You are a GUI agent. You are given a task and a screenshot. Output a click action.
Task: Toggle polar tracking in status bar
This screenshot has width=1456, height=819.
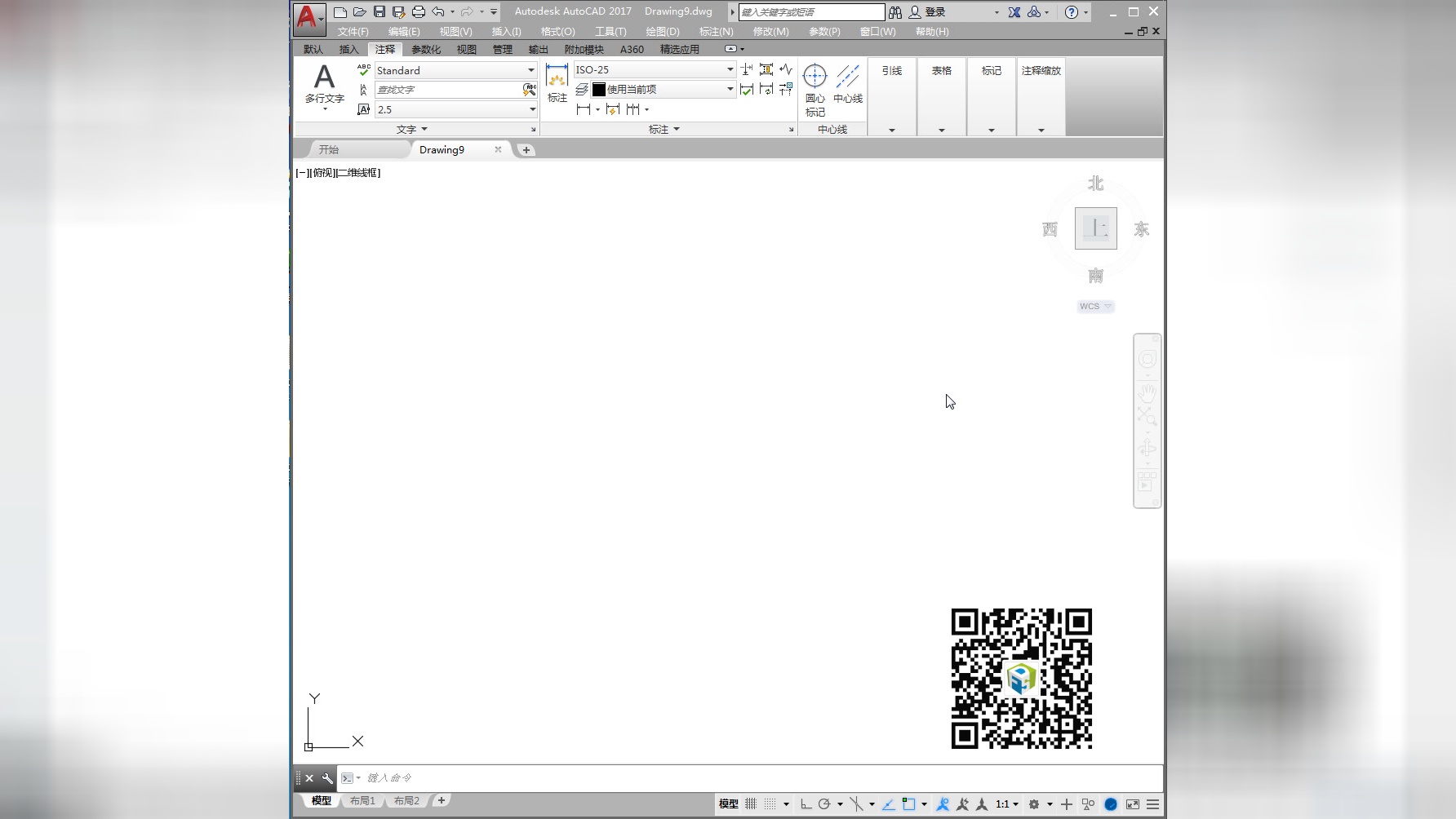(x=824, y=804)
